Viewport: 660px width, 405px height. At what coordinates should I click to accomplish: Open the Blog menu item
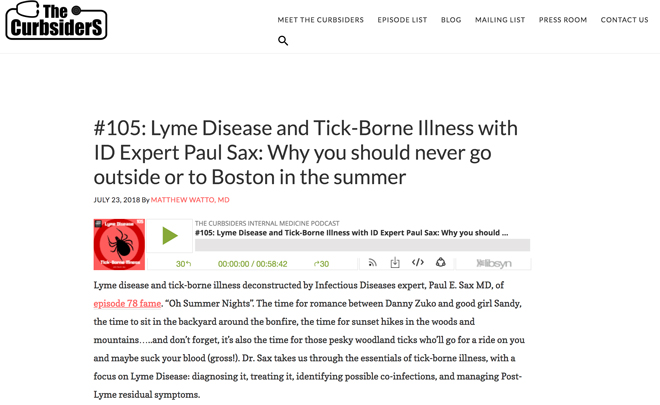(451, 20)
